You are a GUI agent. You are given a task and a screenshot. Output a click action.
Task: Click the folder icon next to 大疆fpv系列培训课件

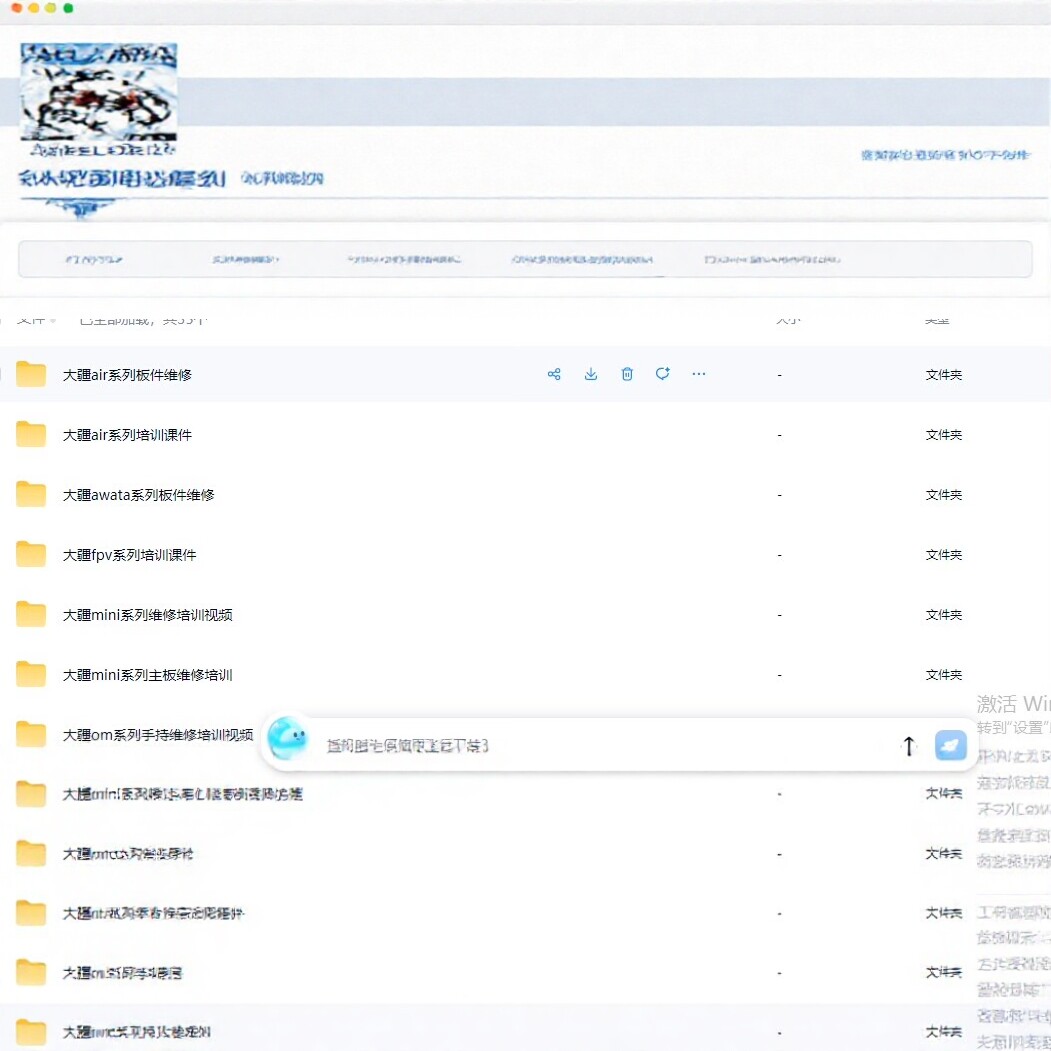click(x=31, y=553)
